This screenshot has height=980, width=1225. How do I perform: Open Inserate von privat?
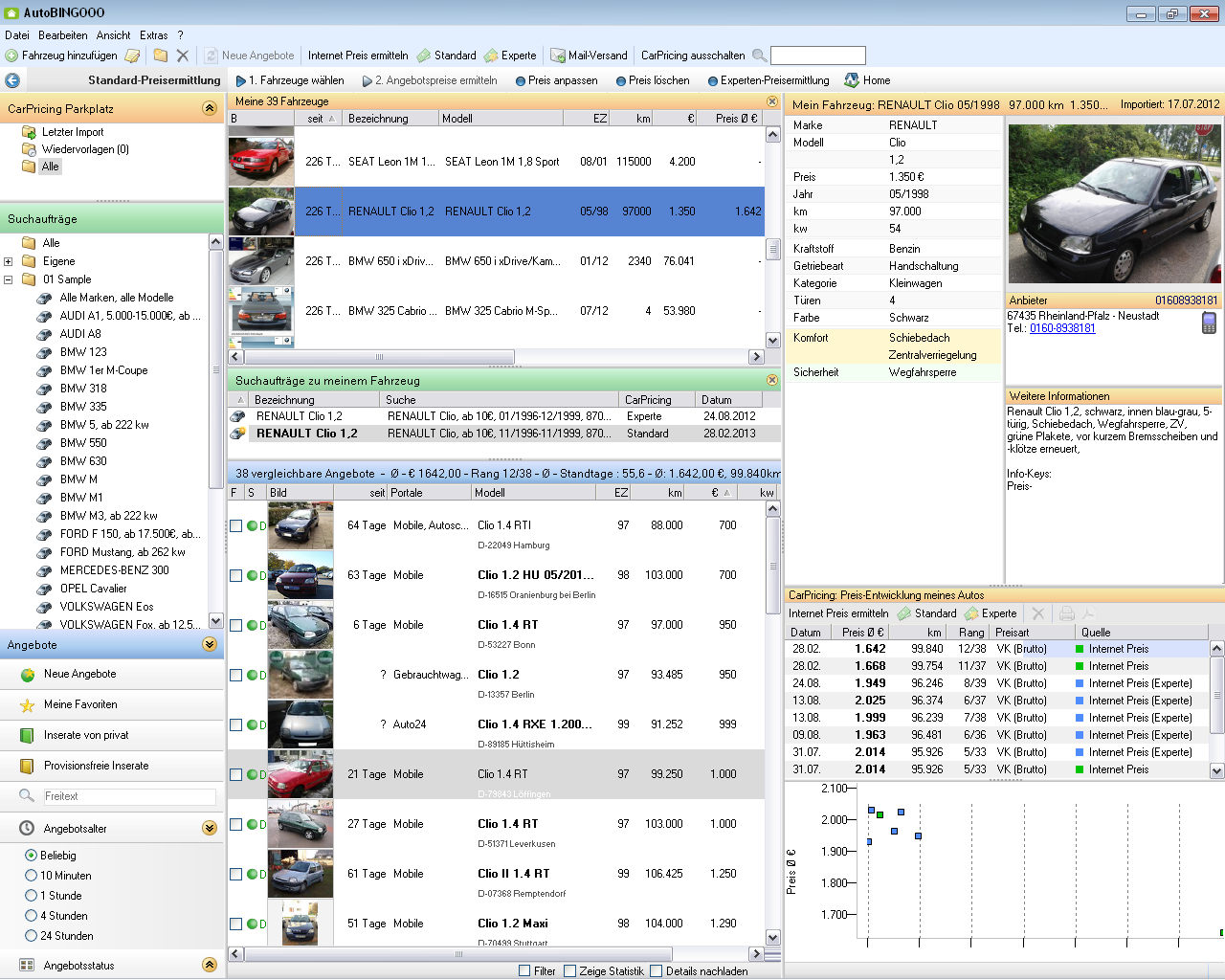(86, 735)
